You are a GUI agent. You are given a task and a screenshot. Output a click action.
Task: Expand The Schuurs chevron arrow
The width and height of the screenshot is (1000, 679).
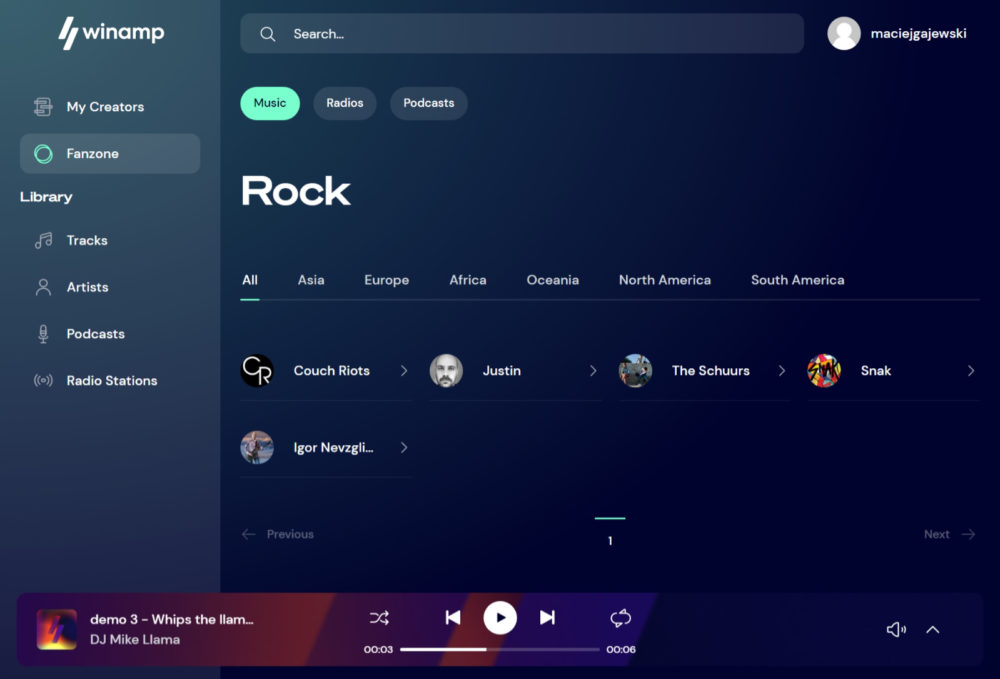tap(782, 370)
